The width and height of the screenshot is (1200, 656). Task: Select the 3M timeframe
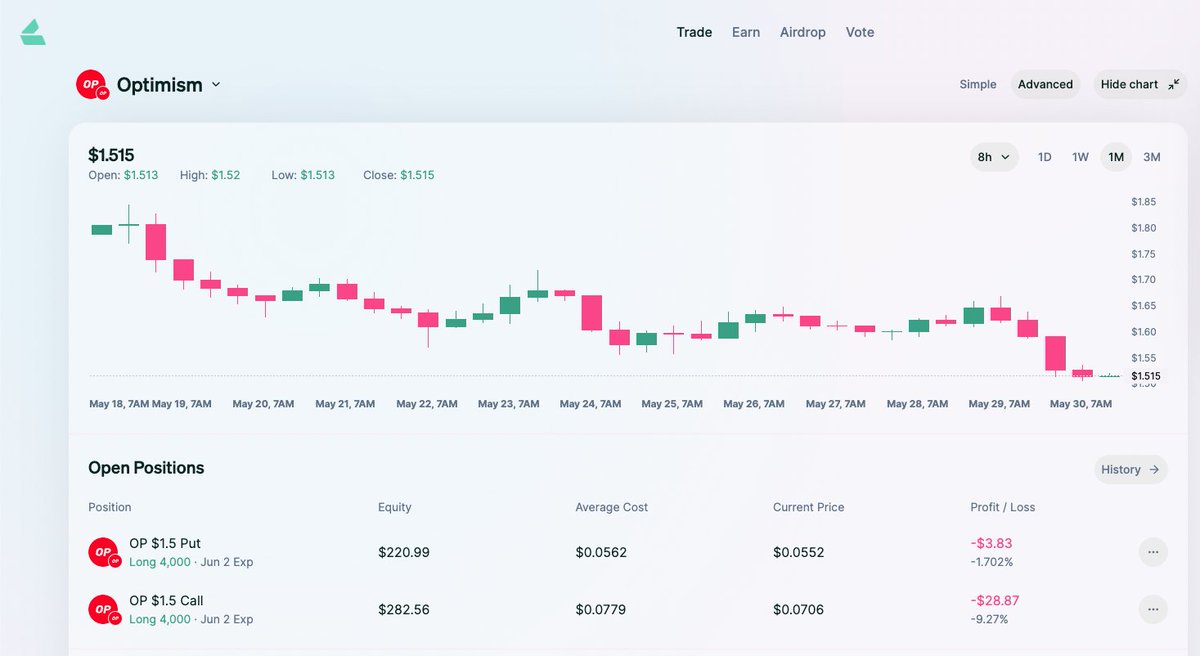(1151, 157)
